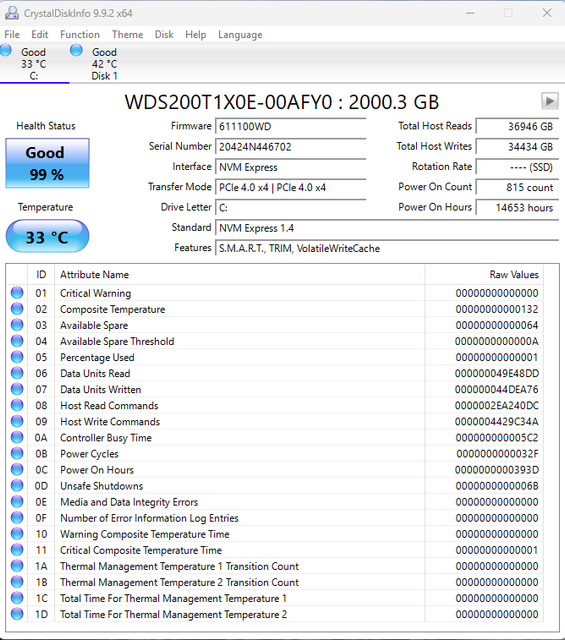
Task: Click status orb for row ID 1A
Action: pyautogui.click(x=17, y=566)
